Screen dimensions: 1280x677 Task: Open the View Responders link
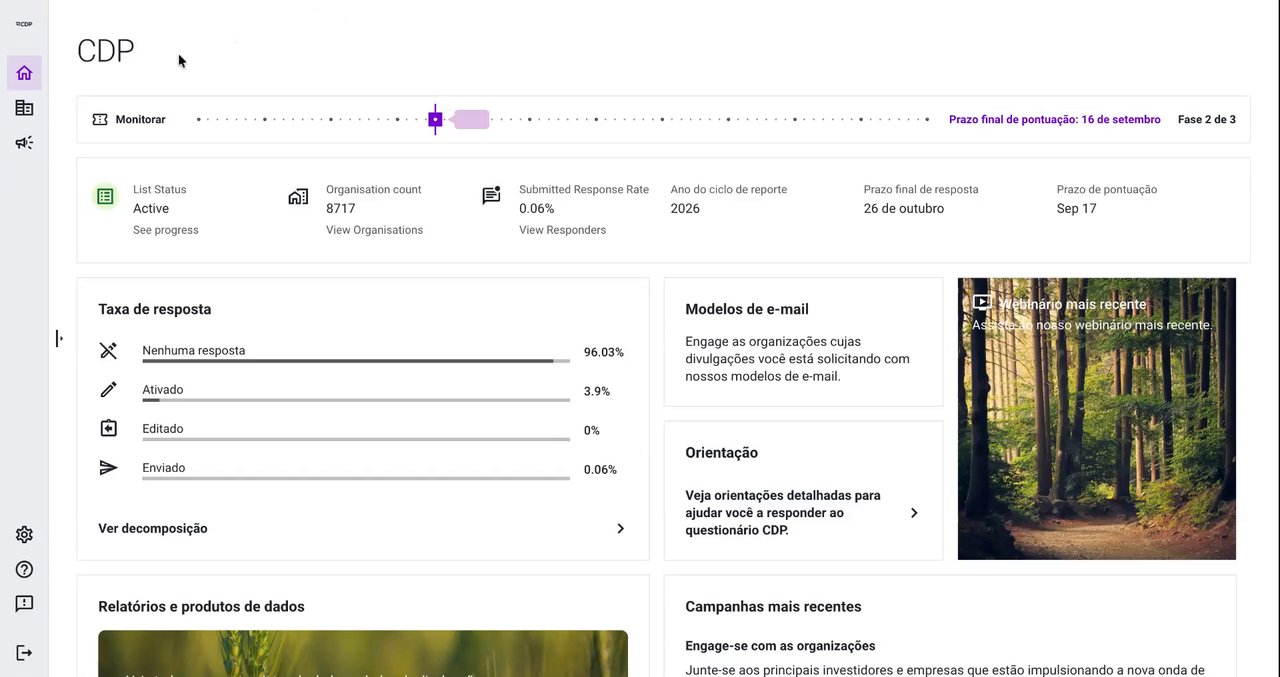tap(562, 230)
